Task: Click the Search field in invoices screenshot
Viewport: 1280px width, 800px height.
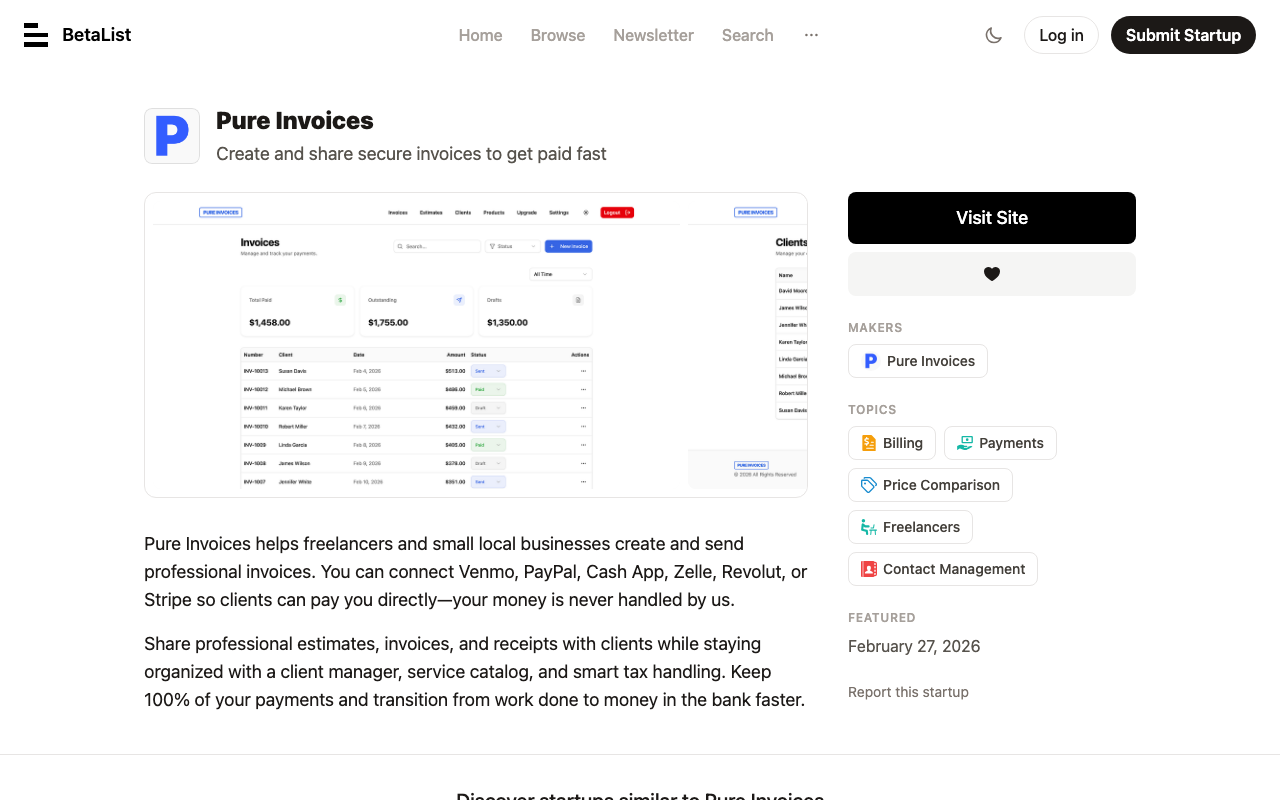Action: point(437,246)
